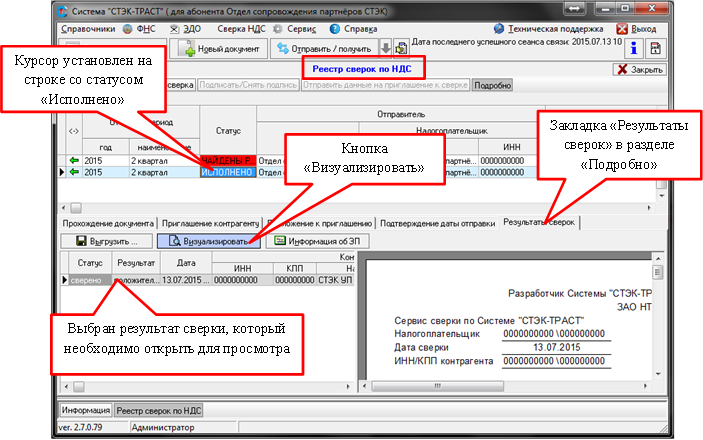Click right arrow of the results table's horizontal scrollbar
The height and width of the screenshot is (440, 703).
348,387
